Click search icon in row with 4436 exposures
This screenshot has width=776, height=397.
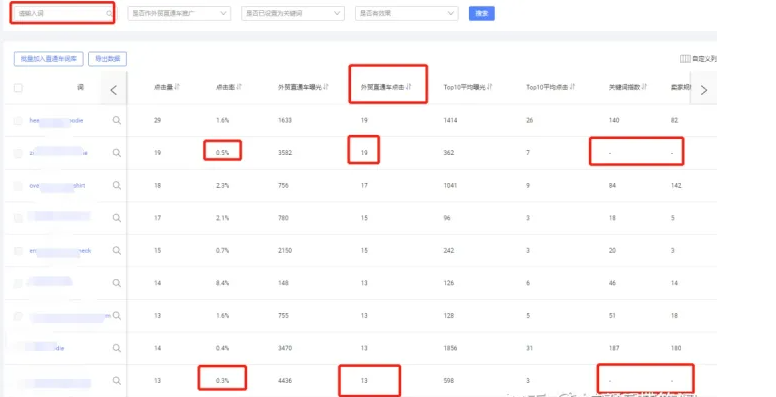point(116,381)
